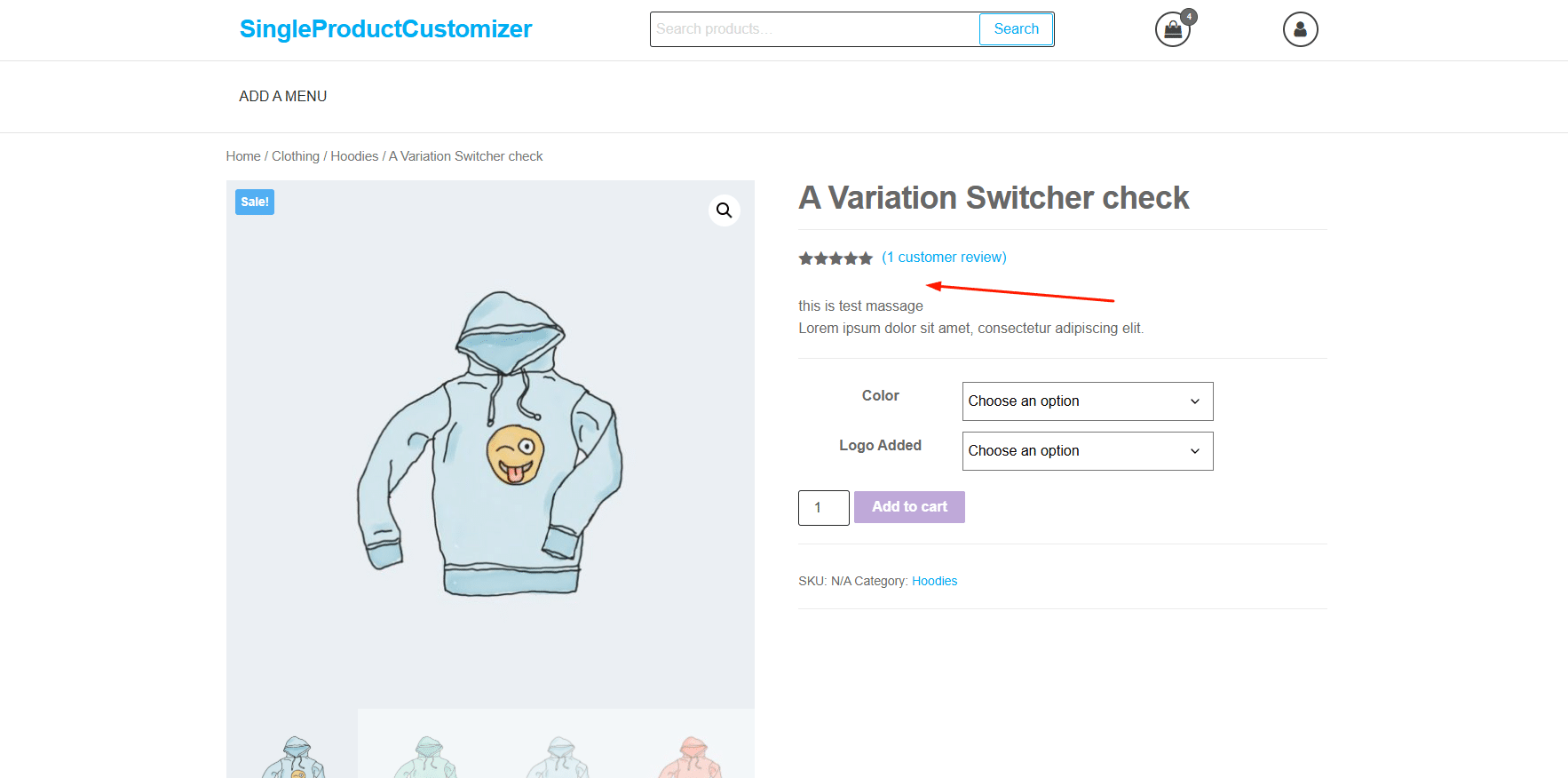Open the shopping cart icon
Image resolution: width=1568 pixels, height=778 pixels.
coord(1173,29)
